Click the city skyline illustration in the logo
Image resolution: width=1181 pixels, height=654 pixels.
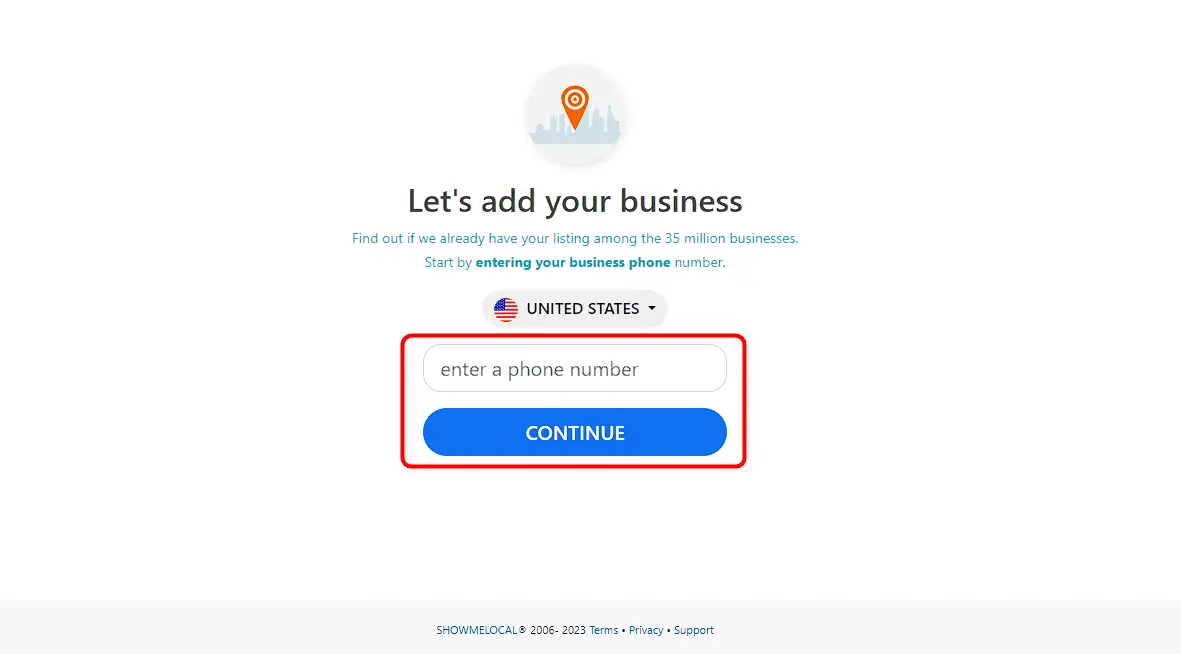(575, 128)
